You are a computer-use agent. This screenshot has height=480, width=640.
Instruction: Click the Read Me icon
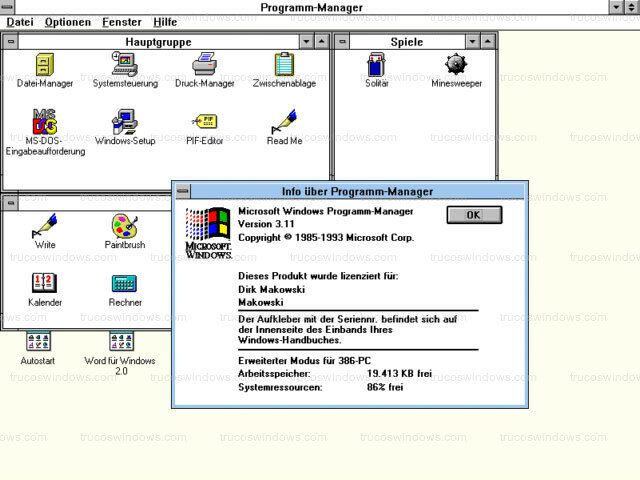[284, 122]
